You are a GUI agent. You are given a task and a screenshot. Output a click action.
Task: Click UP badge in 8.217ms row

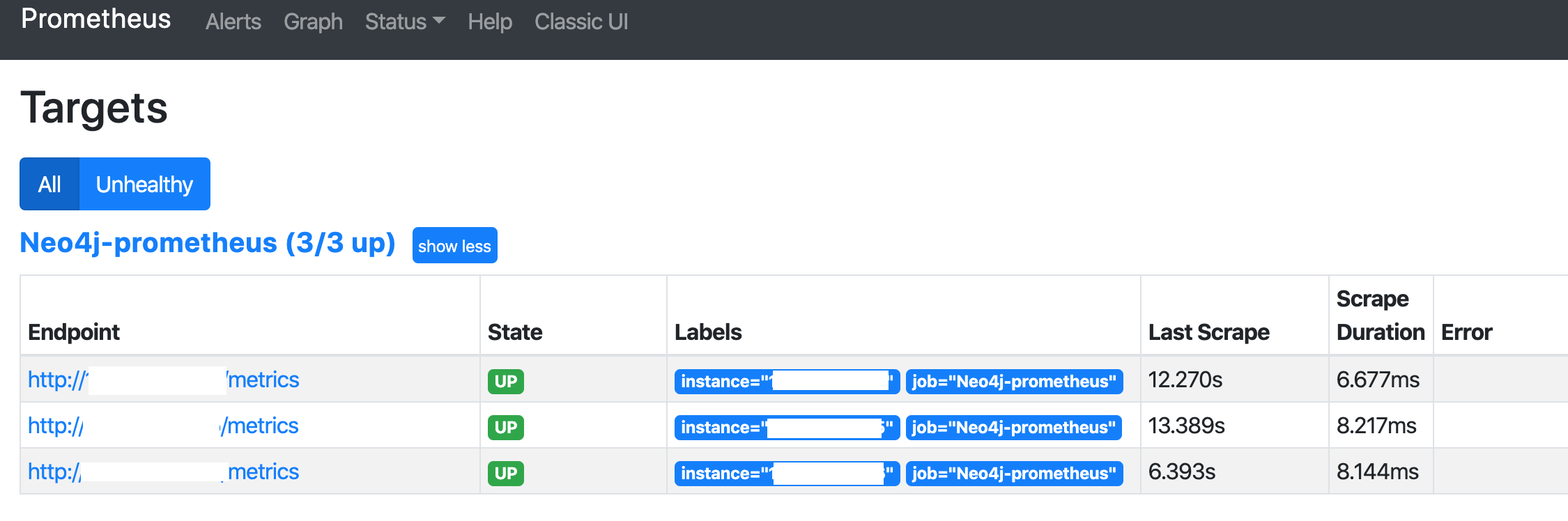point(505,427)
